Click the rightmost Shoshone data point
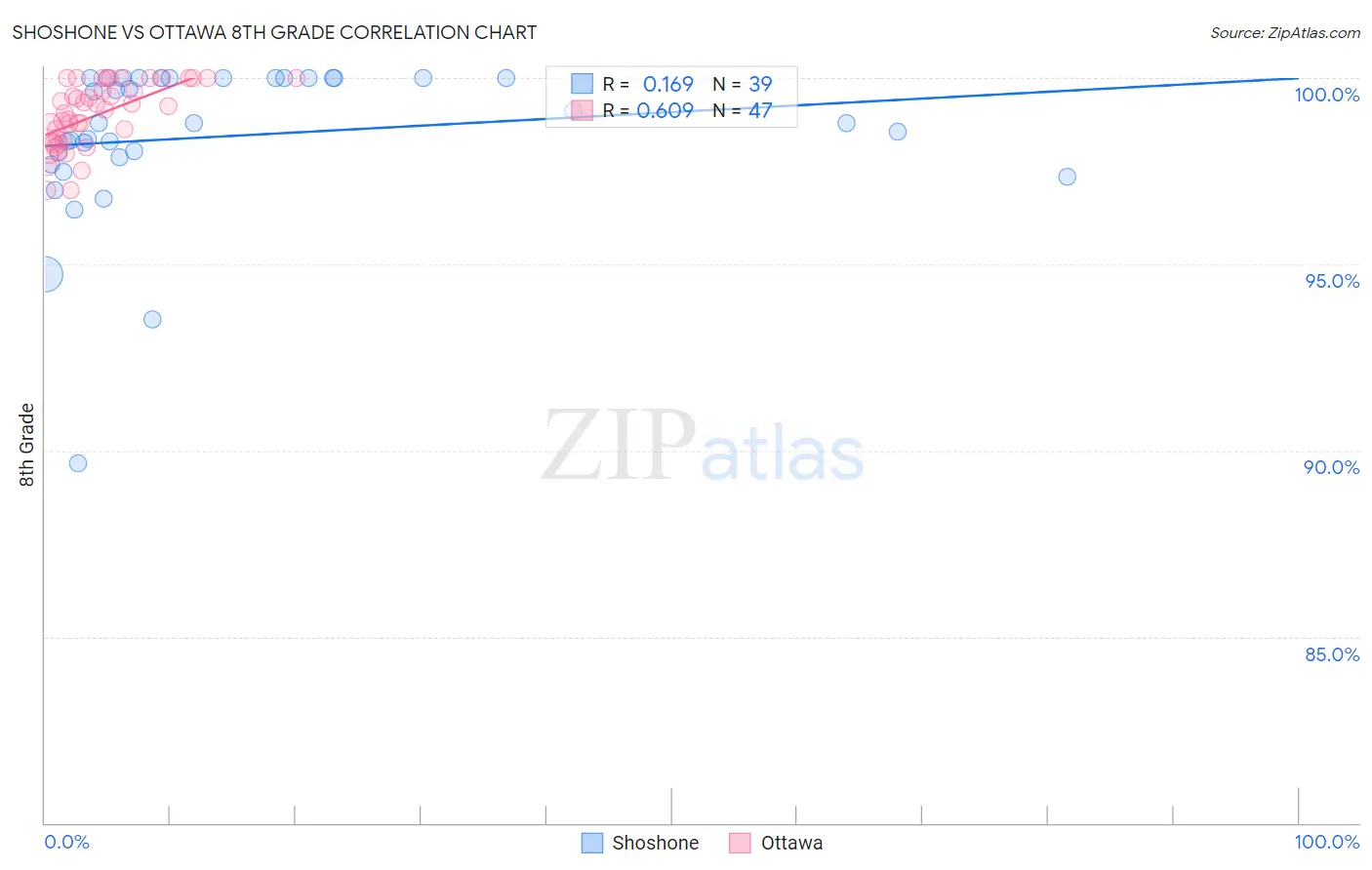This screenshot has width=1372, height=870. pyautogui.click(x=1068, y=177)
